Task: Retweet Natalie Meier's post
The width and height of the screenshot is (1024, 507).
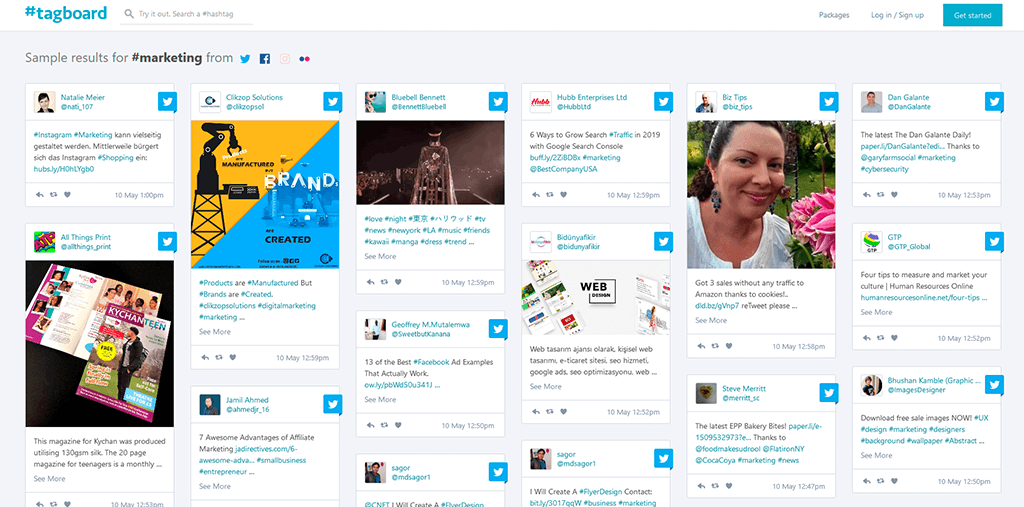Action: pyautogui.click(x=54, y=195)
